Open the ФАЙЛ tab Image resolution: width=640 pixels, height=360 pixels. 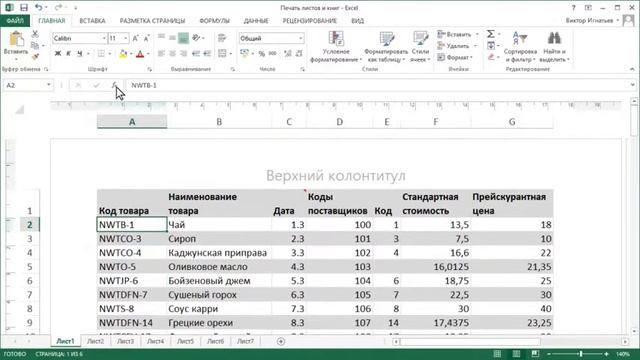click(x=15, y=20)
